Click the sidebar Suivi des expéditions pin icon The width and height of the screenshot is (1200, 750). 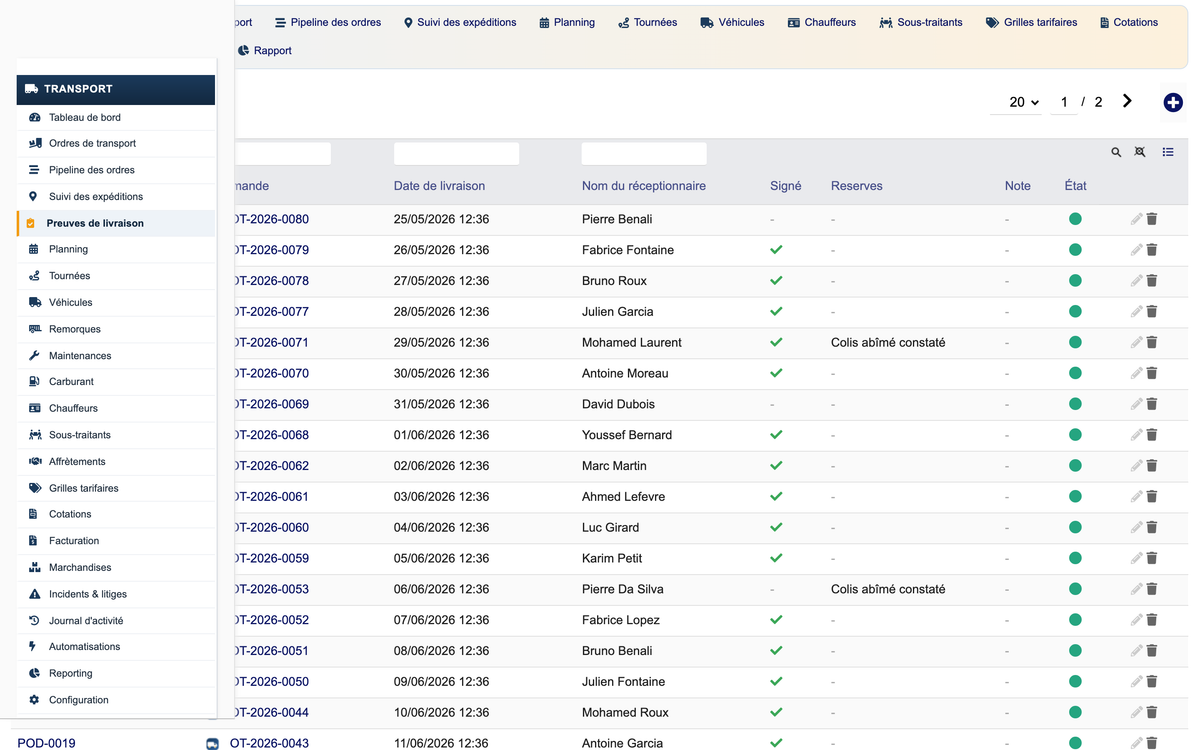coord(33,197)
